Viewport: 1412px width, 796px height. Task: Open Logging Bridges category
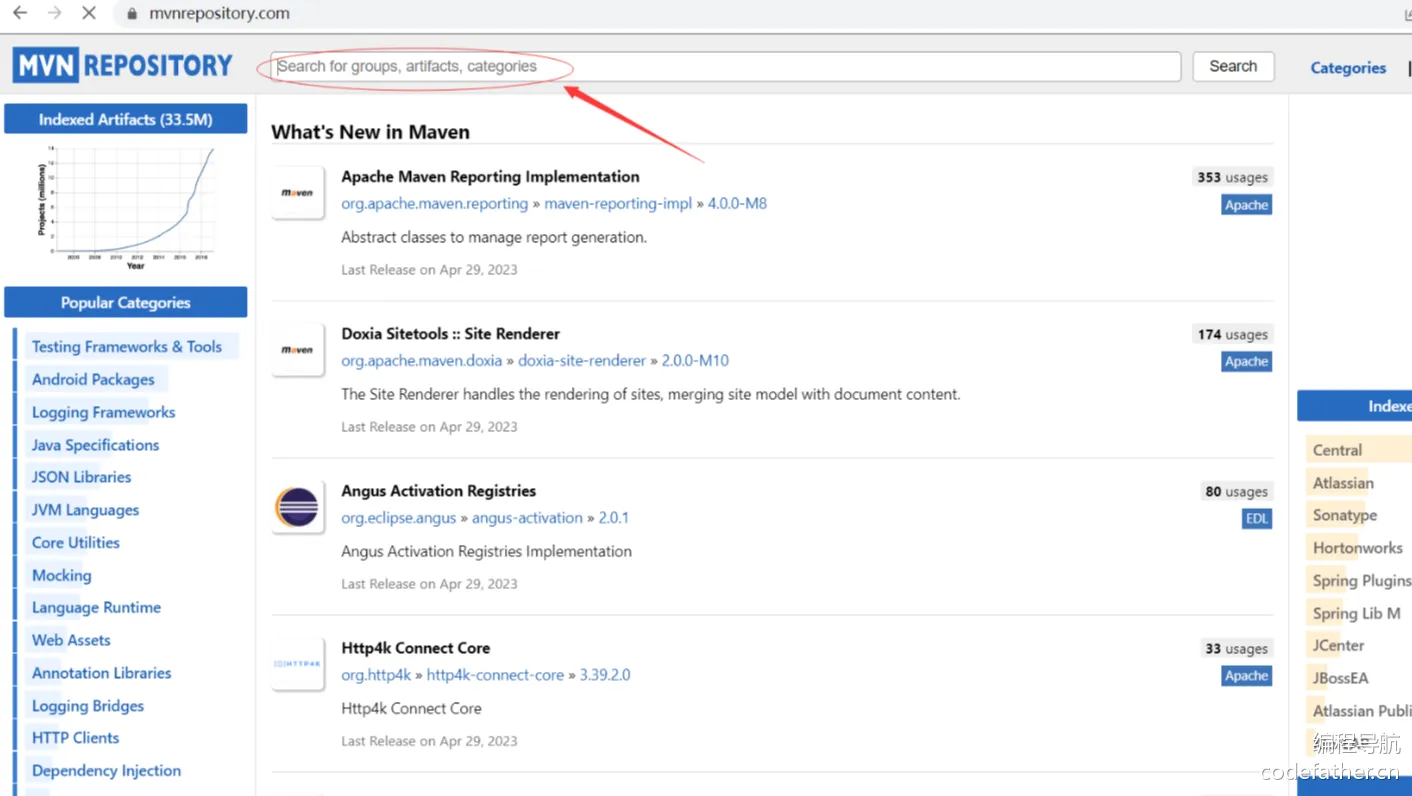[x=88, y=706]
